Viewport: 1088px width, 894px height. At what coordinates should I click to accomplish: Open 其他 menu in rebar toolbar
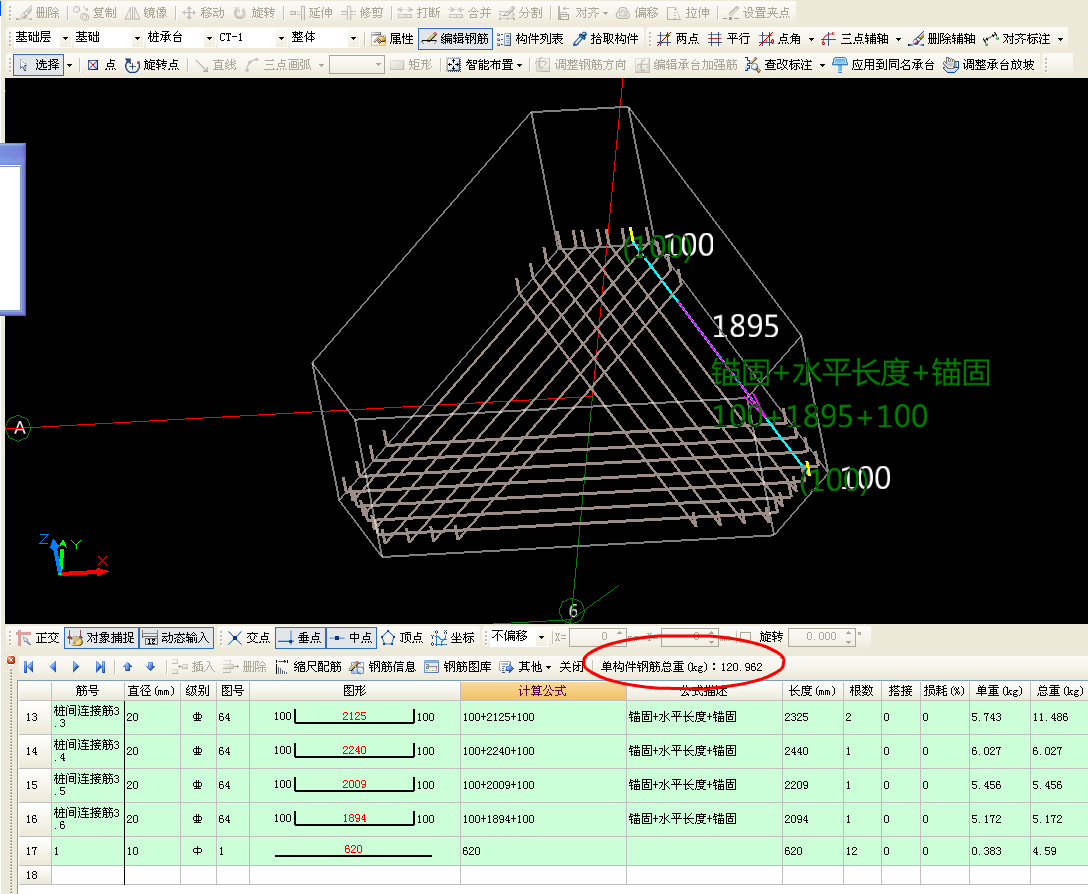coord(525,666)
